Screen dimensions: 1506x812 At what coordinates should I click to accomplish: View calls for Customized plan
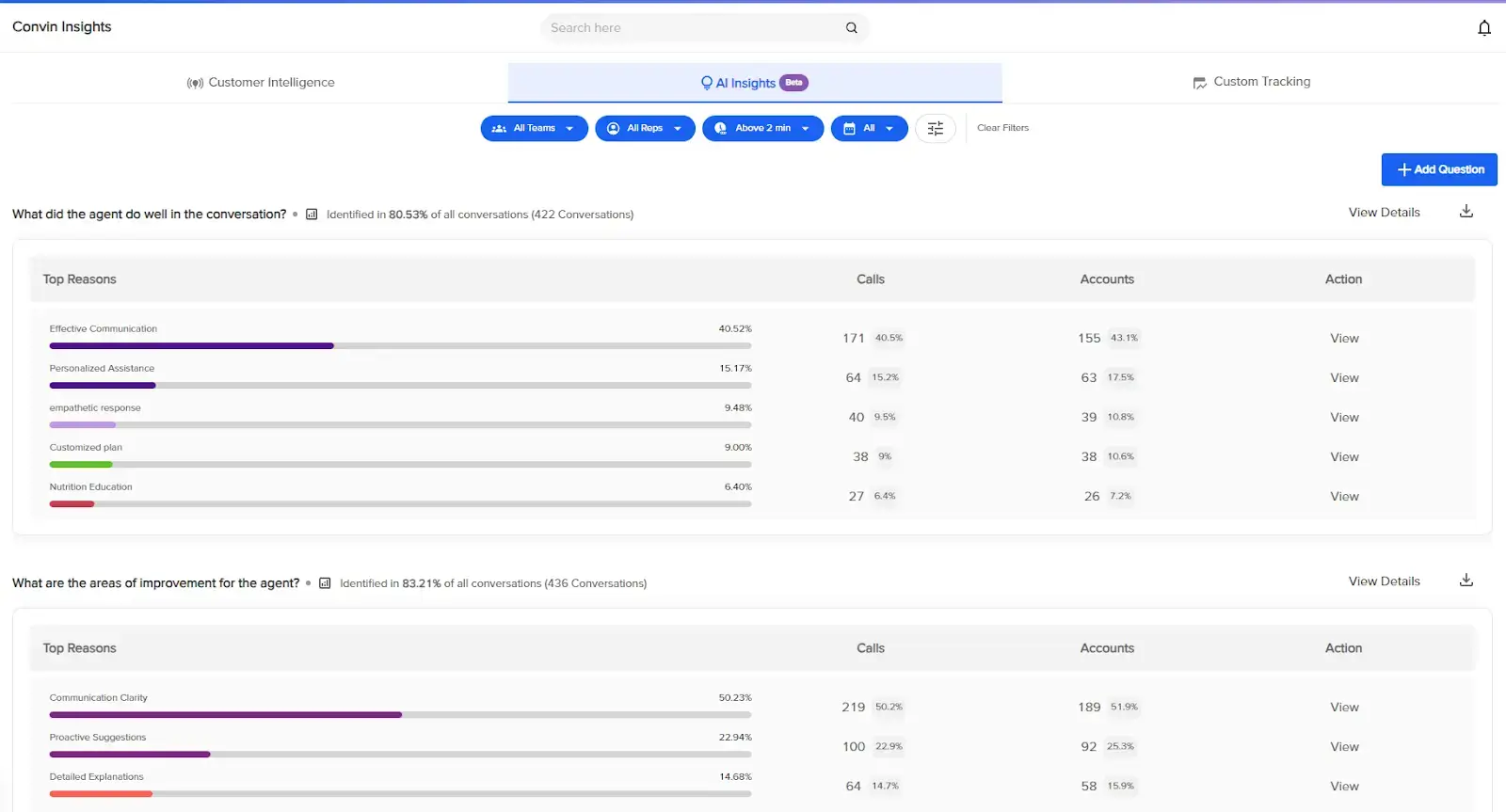1344,457
